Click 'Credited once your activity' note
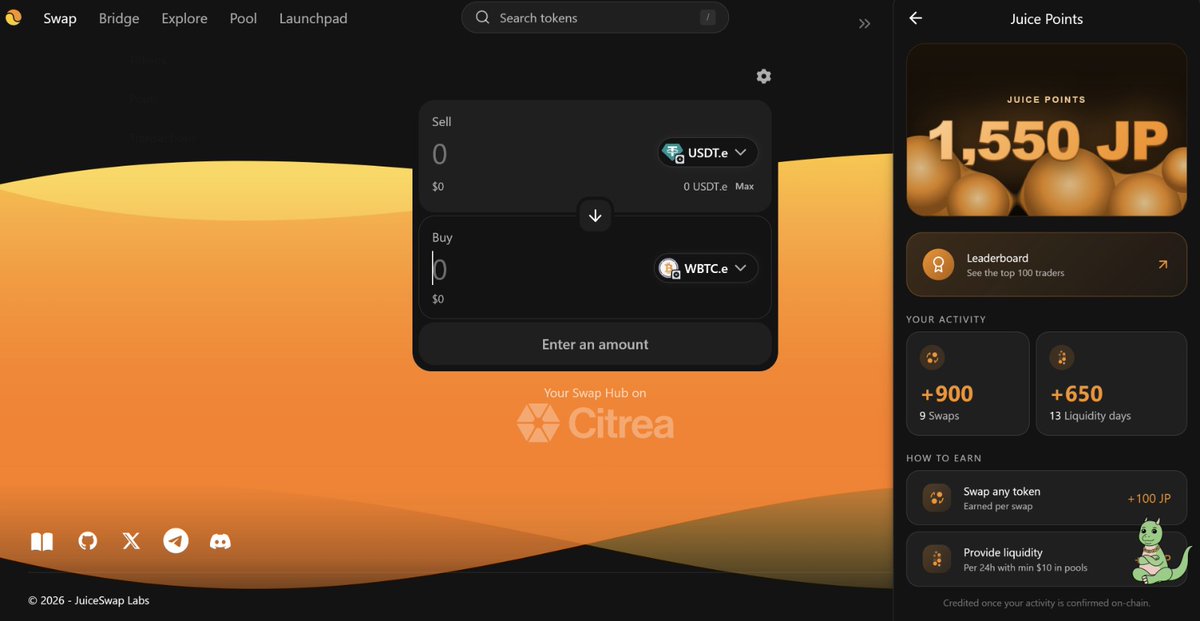Viewport: 1200px width, 621px height. click(1047, 603)
